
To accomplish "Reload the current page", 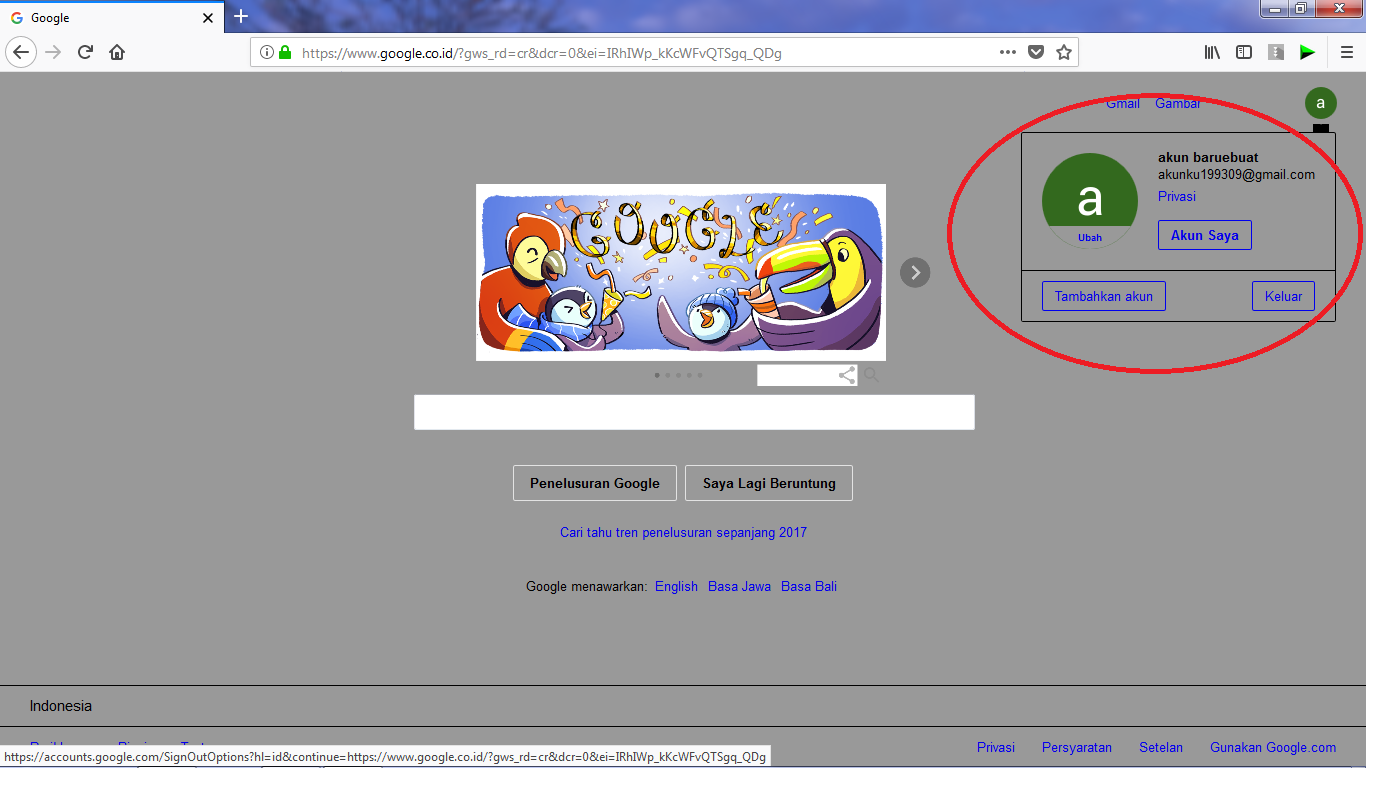I will point(84,51).
